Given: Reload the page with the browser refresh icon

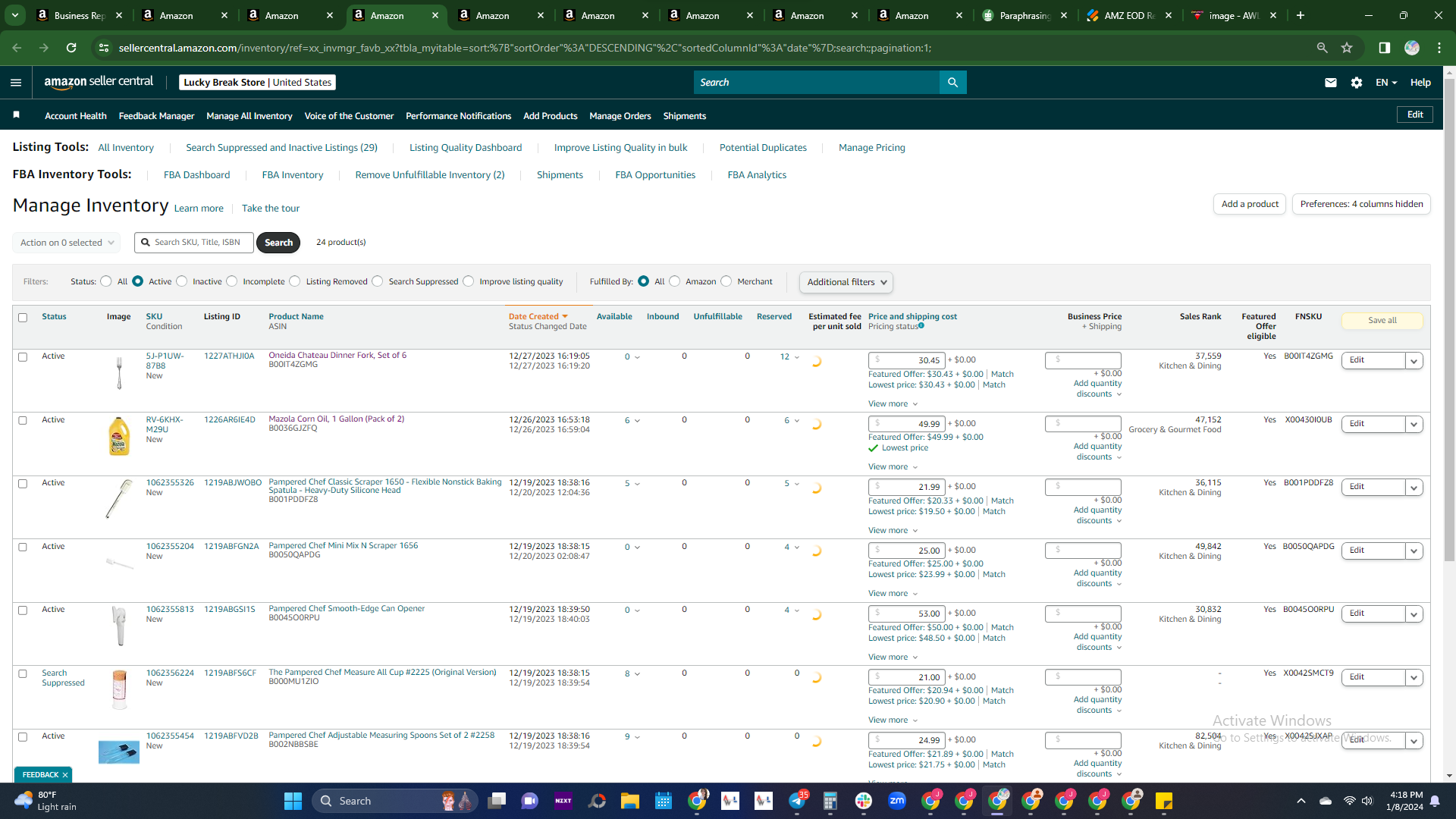Looking at the screenshot, I should tap(71, 48).
